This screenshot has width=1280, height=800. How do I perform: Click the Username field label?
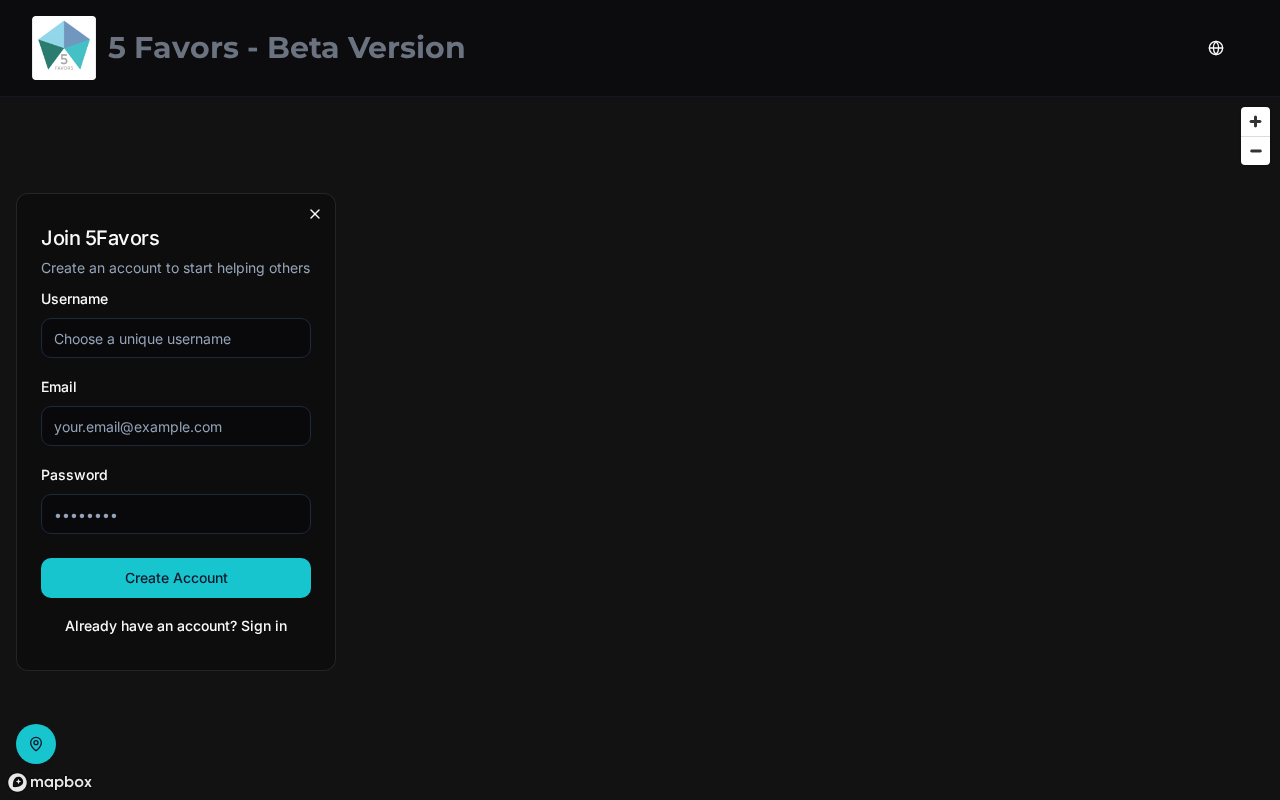pos(74,299)
